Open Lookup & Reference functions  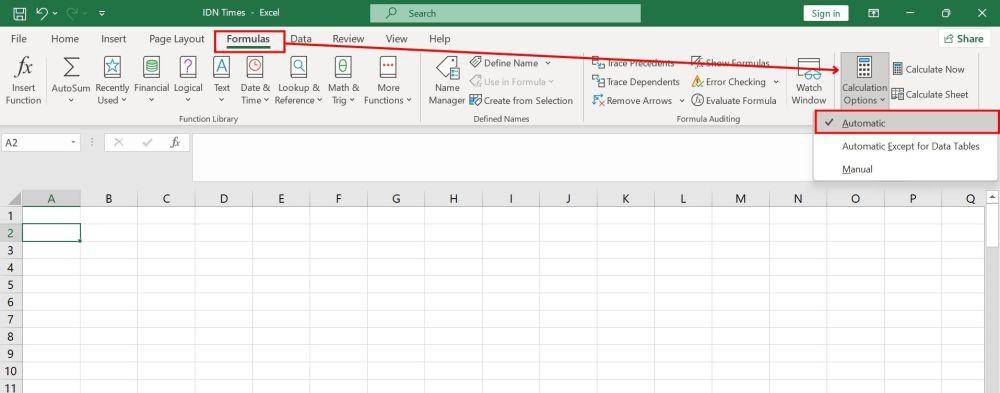(298, 80)
